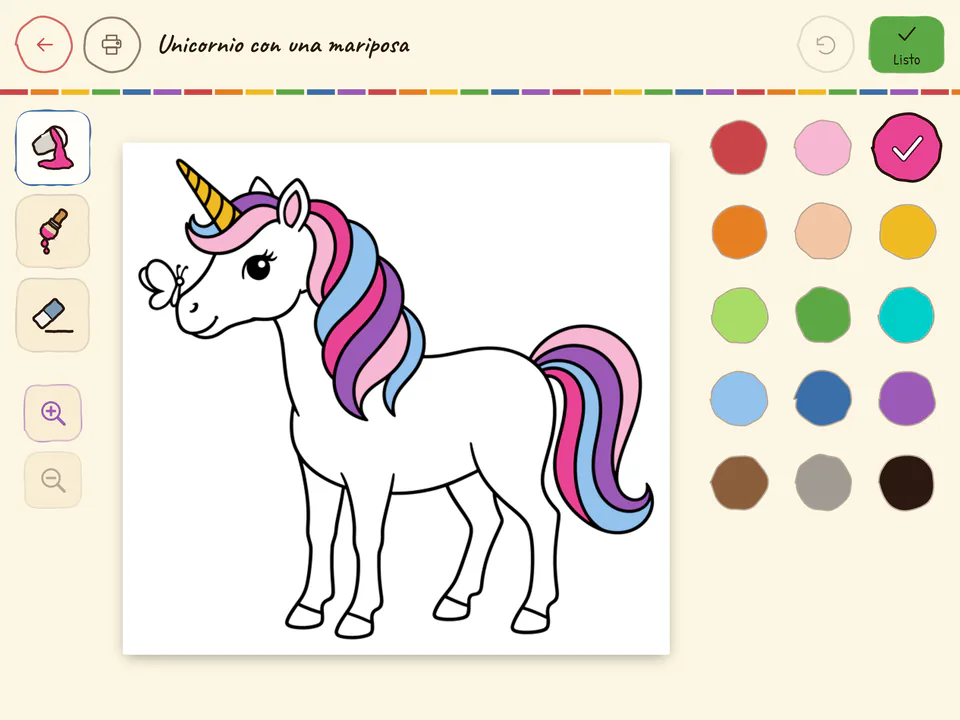Click the title Unicornio con una mariposa

pyautogui.click(x=284, y=45)
